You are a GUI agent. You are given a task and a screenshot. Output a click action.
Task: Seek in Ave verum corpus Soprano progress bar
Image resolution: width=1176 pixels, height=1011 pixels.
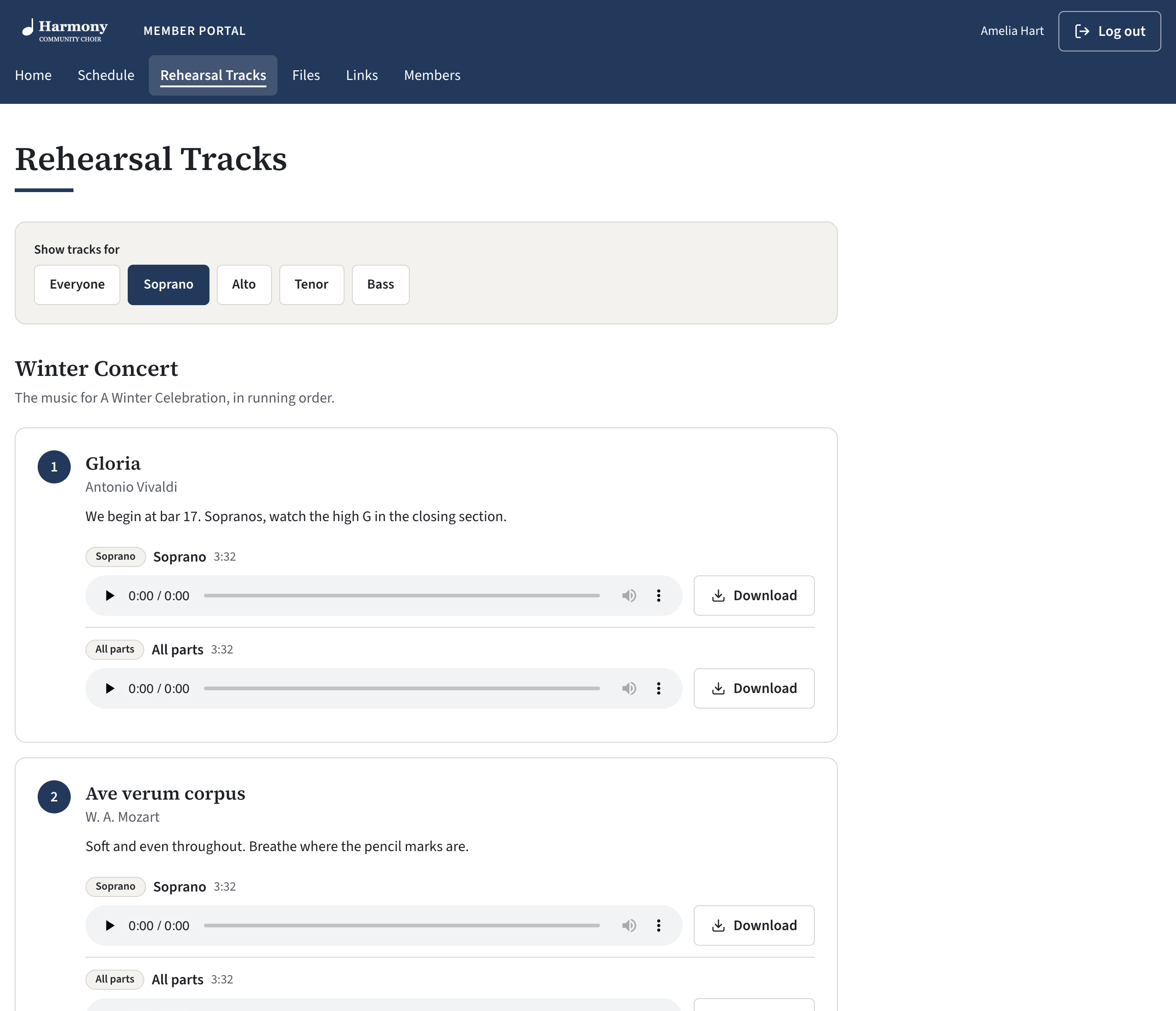[x=402, y=925]
